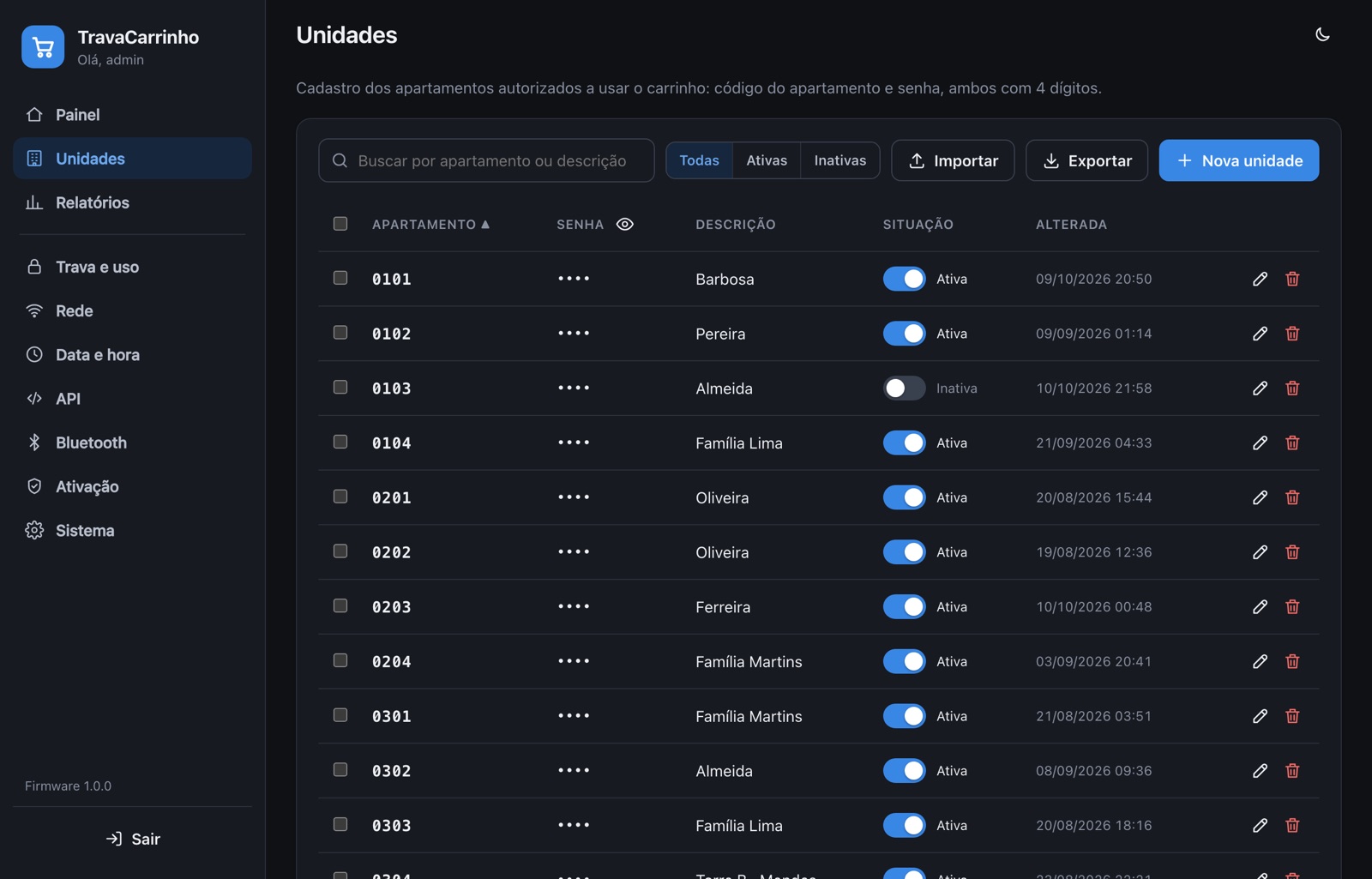Turn off the switch for apartment 0102

904,334
